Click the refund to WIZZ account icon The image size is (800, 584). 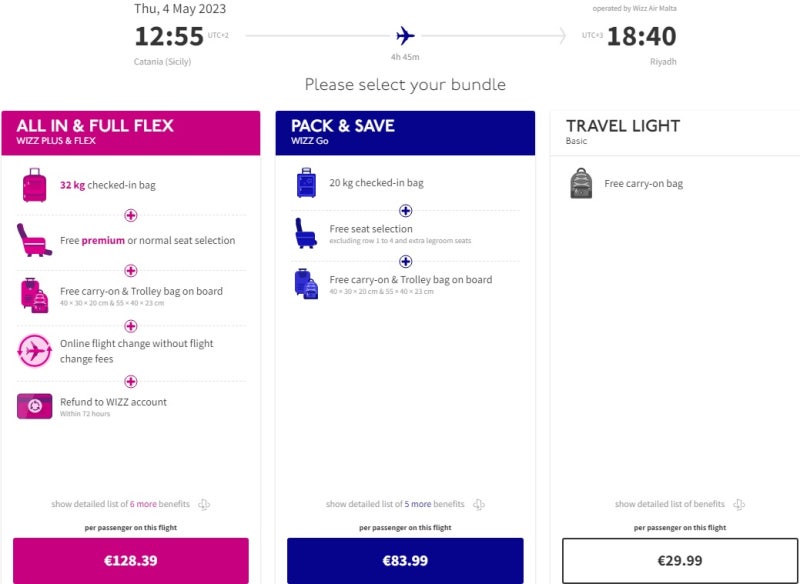(35, 405)
